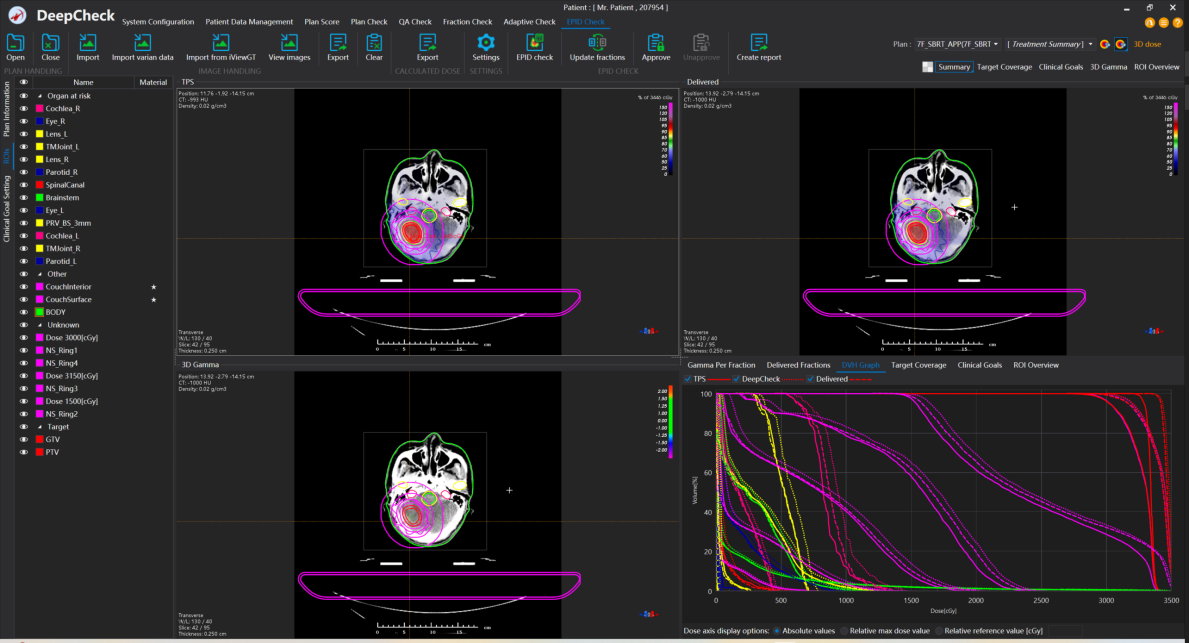Click the PTV red color swatch
The width and height of the screenshot is (1189, 643).
click(x=39, y=452)
